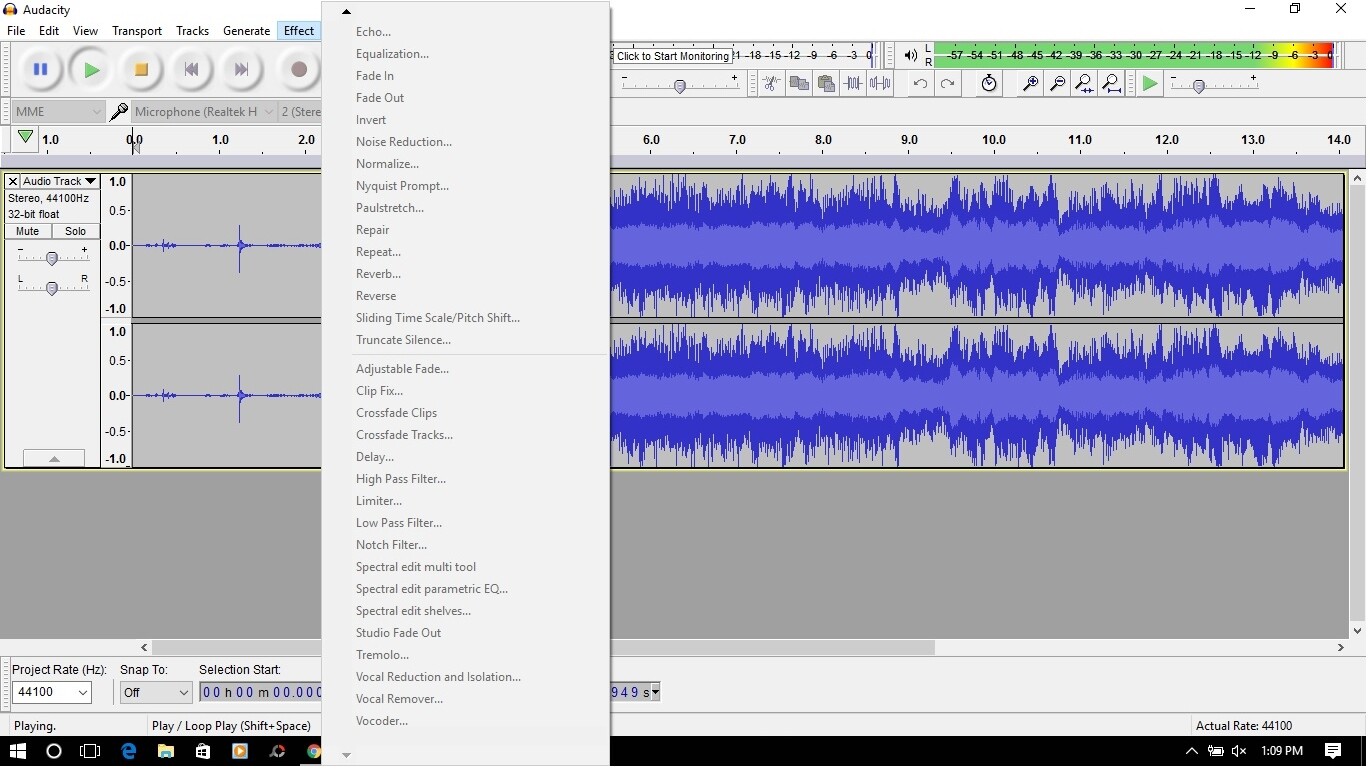Open the Tracks menu
This screenshot has height=770, width=1370.
(192, 31)
